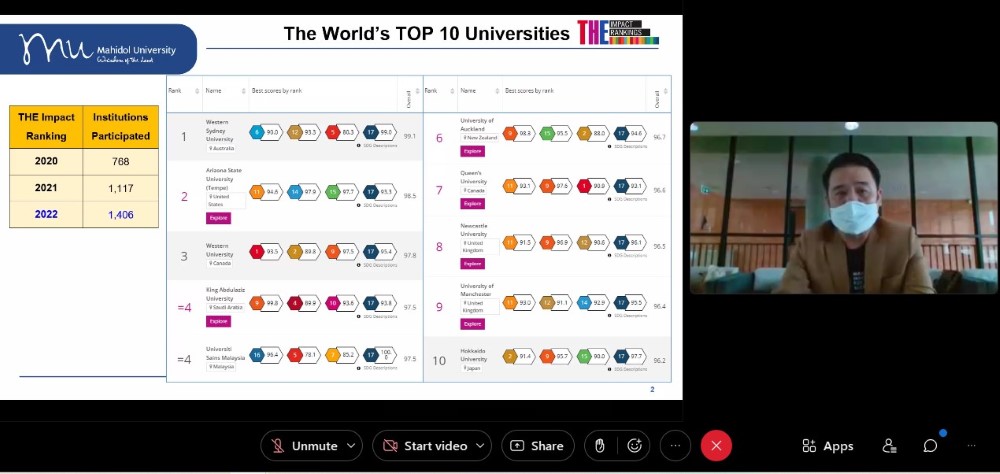Screen dimensions: 1000x474
Task: Open the chat panel
Action: 930,446
